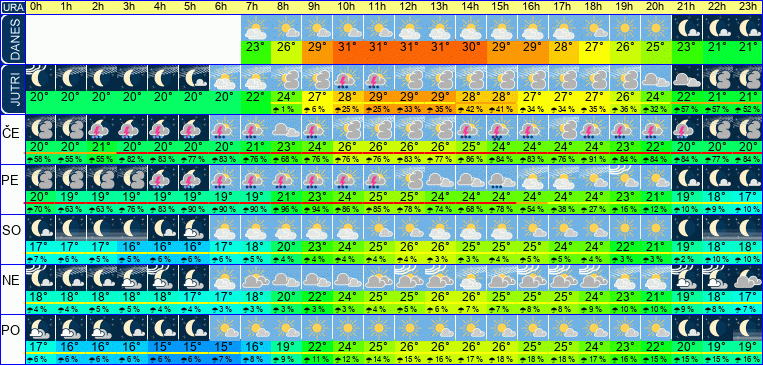Click the PE 15h rainy cloud icon
763x365 pixels.
point(502,179)
